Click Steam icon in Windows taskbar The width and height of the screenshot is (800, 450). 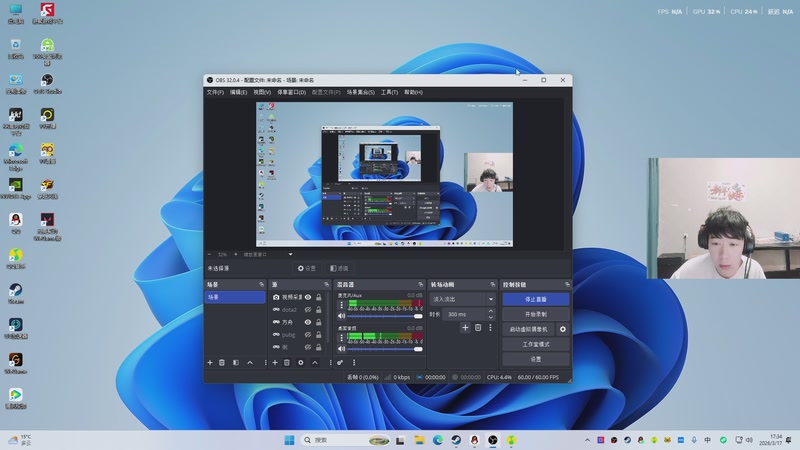[x=455, y=440]
